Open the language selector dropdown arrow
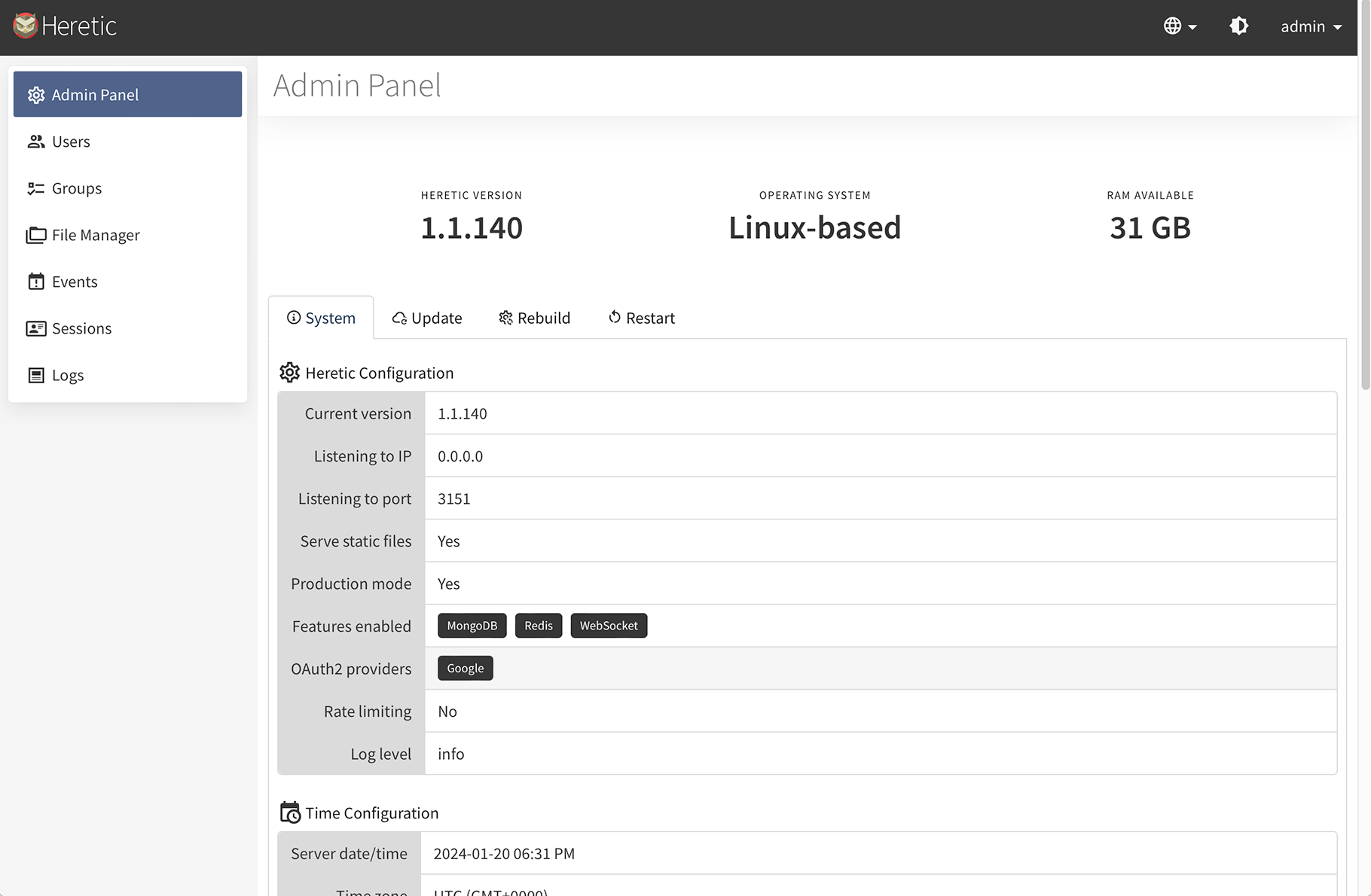The image size is (1371, 896). (x=1192, y=27)
